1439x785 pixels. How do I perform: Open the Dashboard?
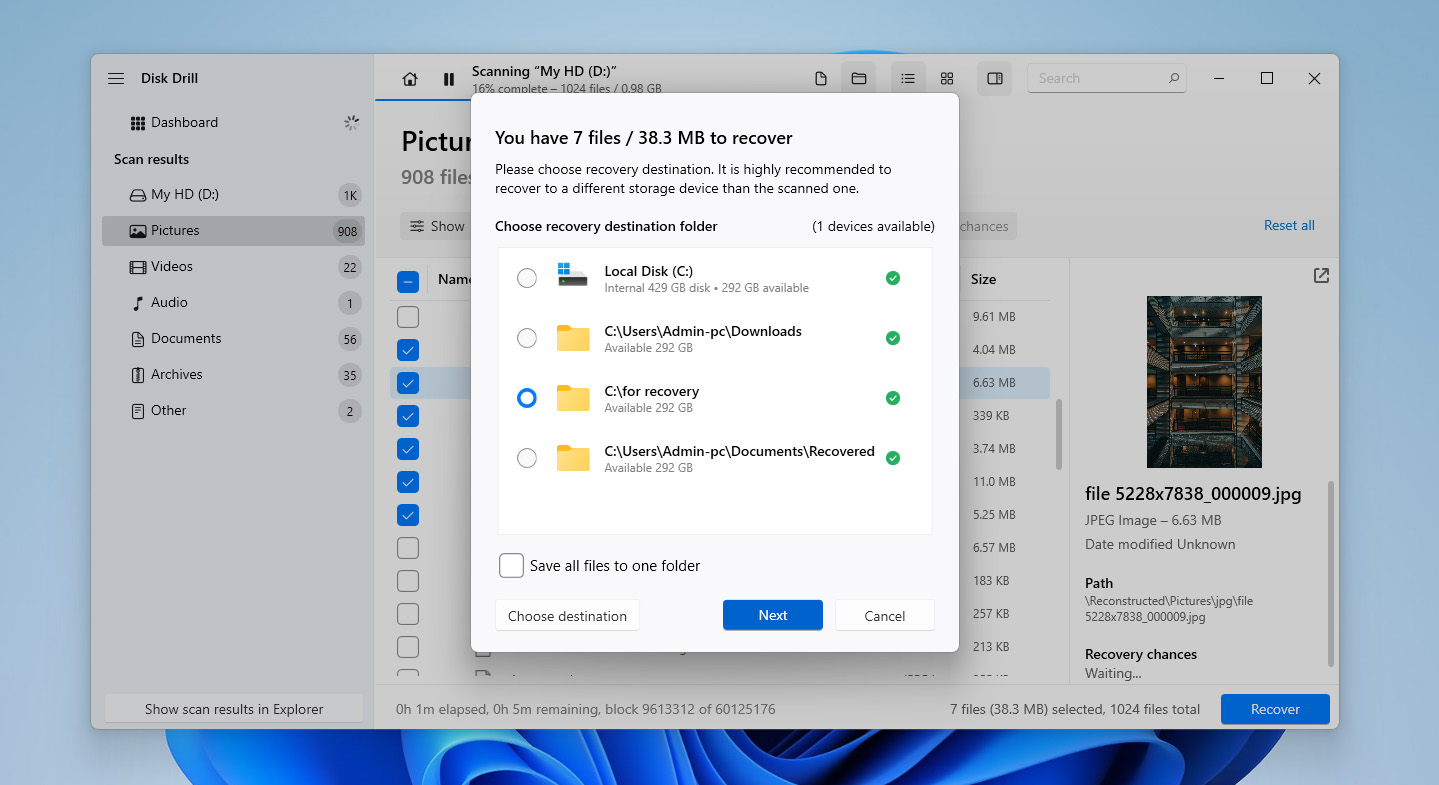pyautogui.click(x=185, y=122)
